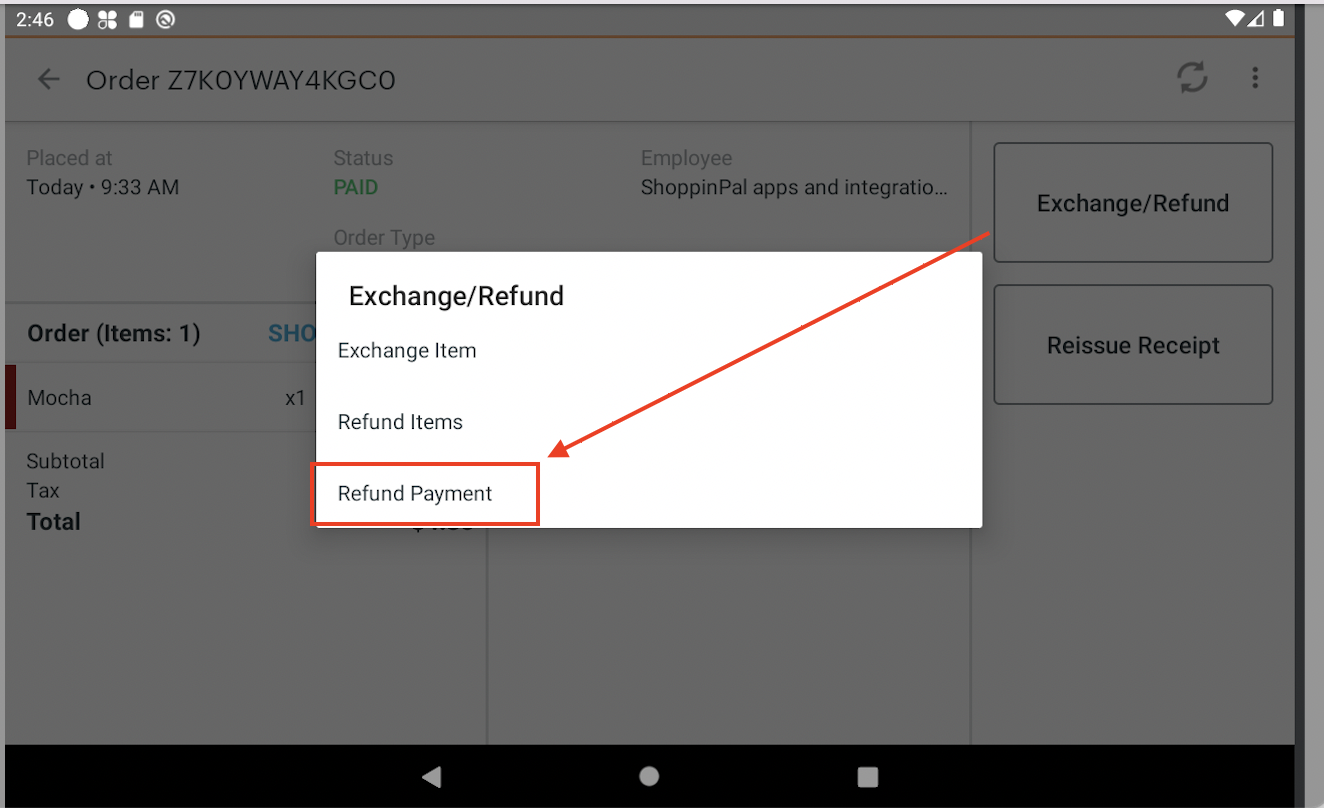Screen dimensions: 1324x808
Task: Tap the SD card notification icon
Action: (x=137, y=20)
